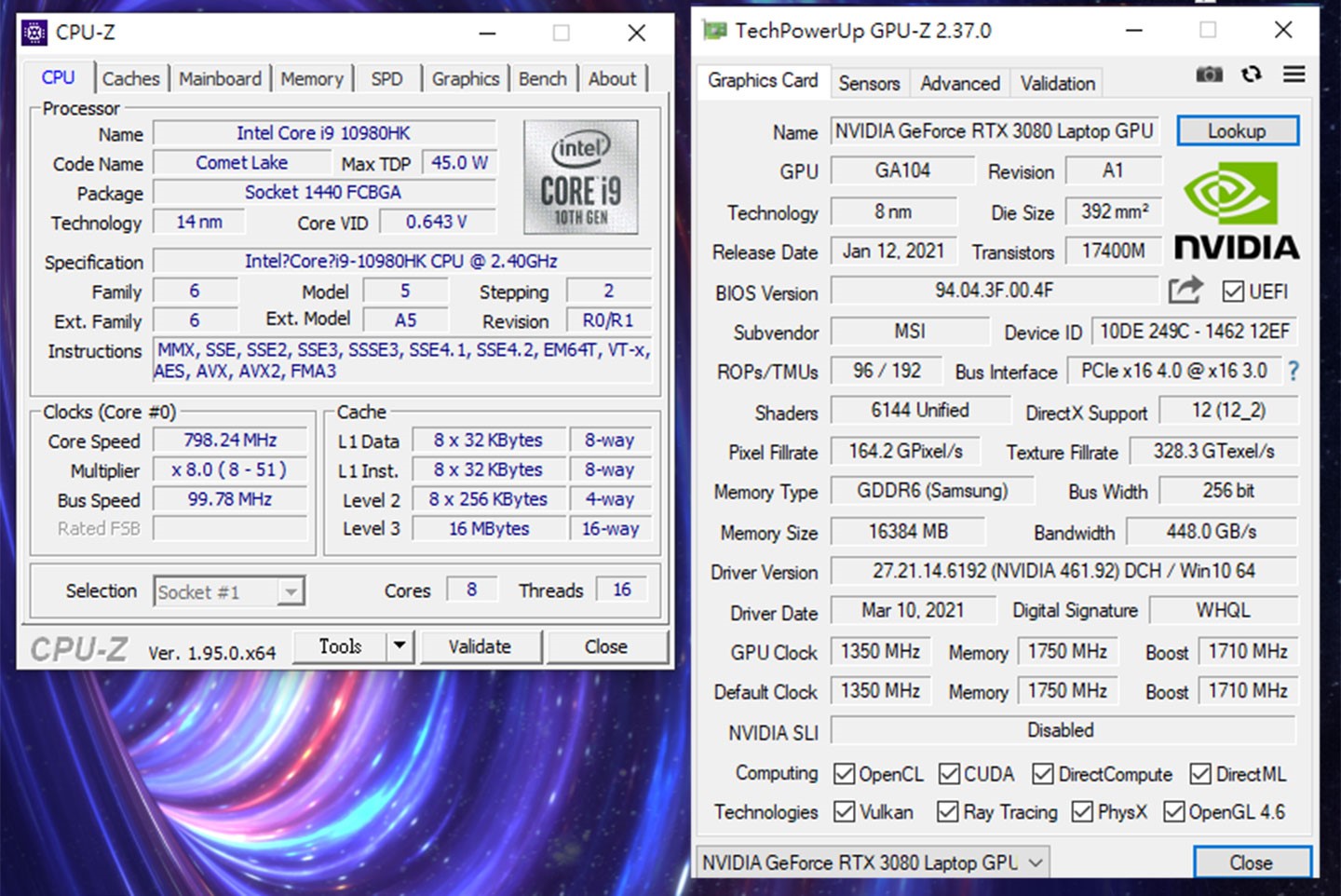Select the Memory tab in CPU-Z
Screen dimensions: 1341x896
312,79
